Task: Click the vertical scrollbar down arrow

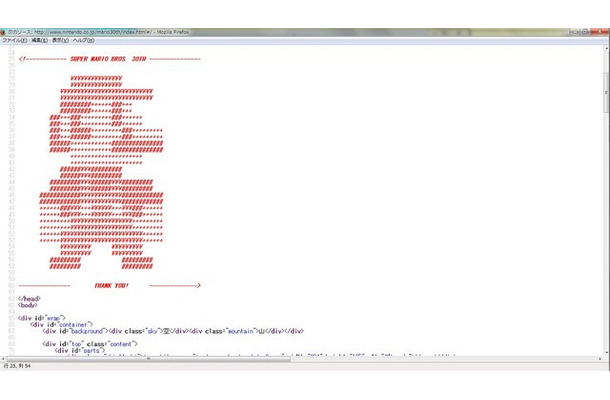Action: [606, 353]
